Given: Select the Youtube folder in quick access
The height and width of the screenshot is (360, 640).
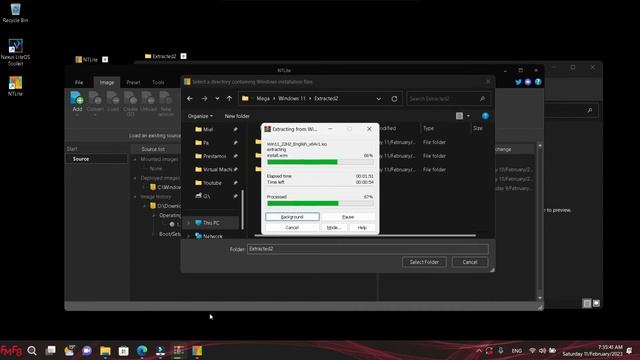Looking at the screenshot, I should [212, 183].
